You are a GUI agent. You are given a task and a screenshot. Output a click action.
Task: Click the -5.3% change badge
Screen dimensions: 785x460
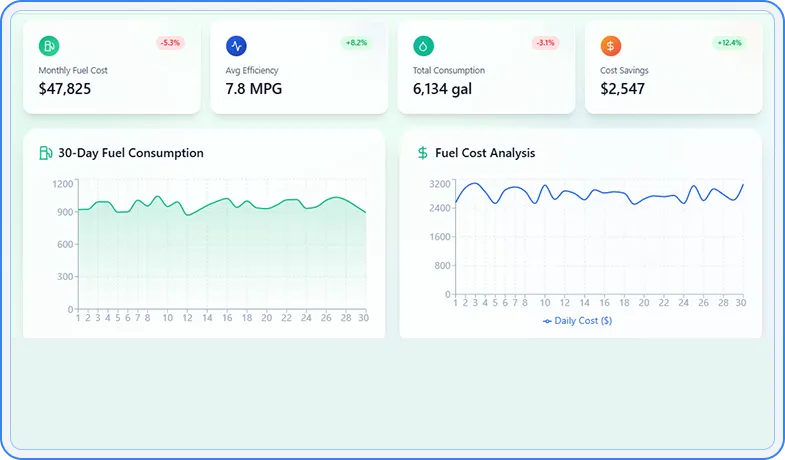[x=170, y=43]
